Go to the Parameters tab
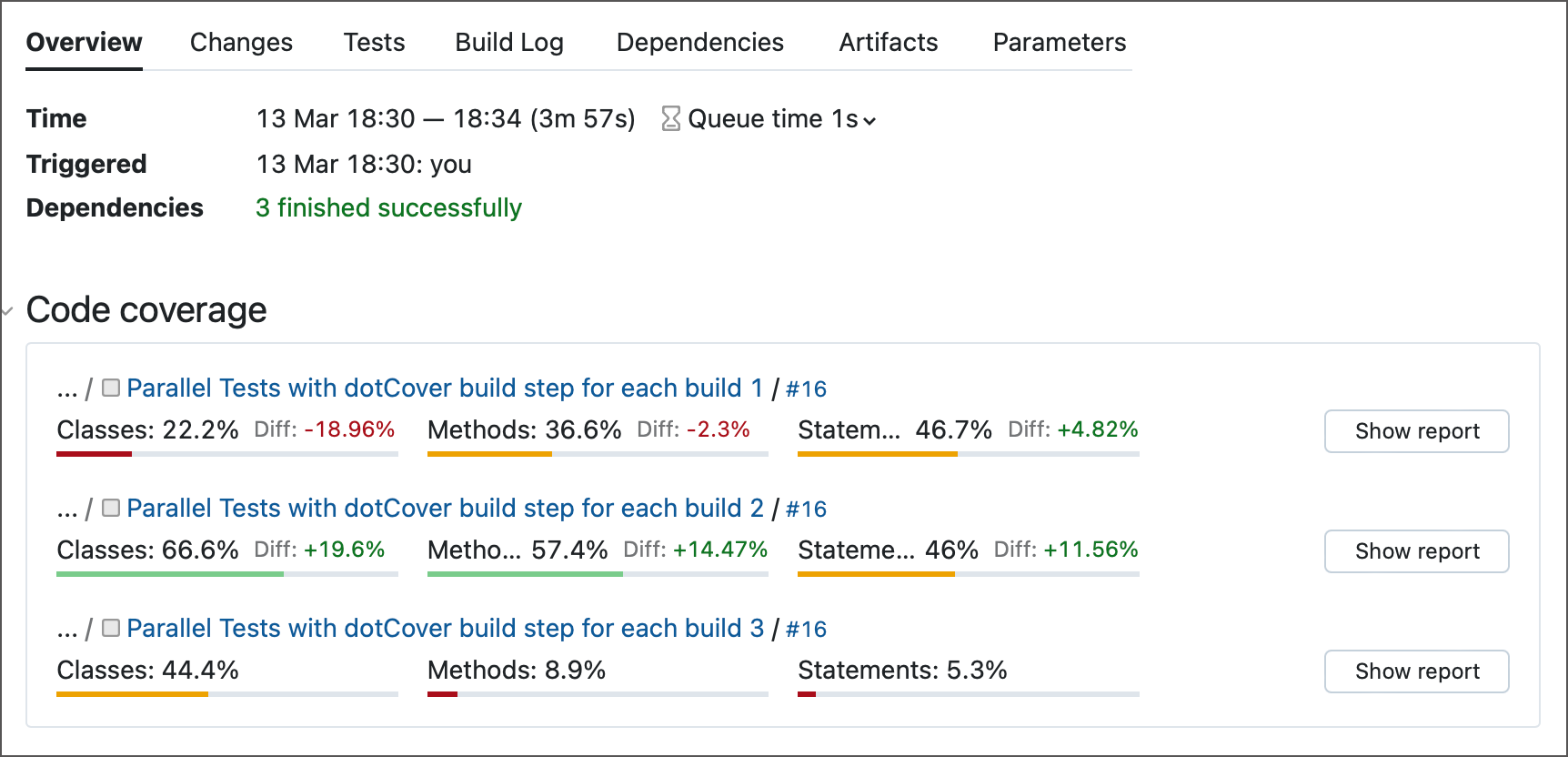This screenshot has width=1568, height=757. (x=1059, y=42)
